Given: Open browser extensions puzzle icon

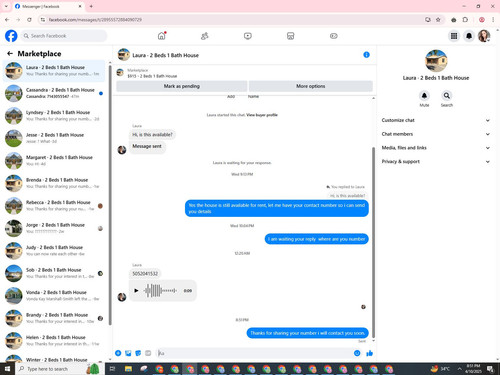Looking at the screenshot, I should 465,20.
